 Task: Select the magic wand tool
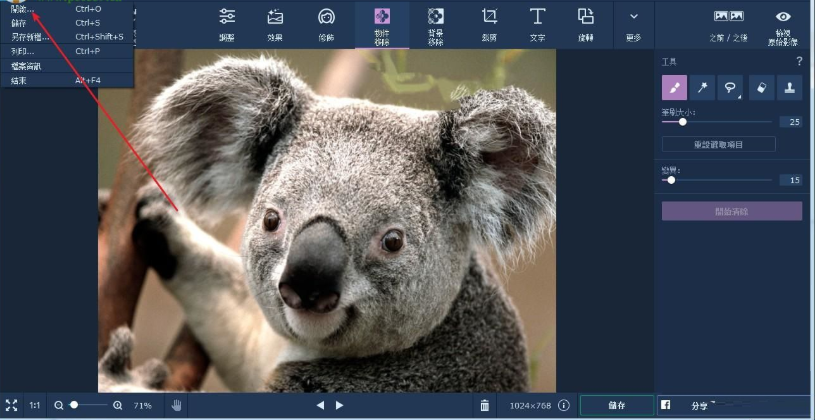coord(703,88)
